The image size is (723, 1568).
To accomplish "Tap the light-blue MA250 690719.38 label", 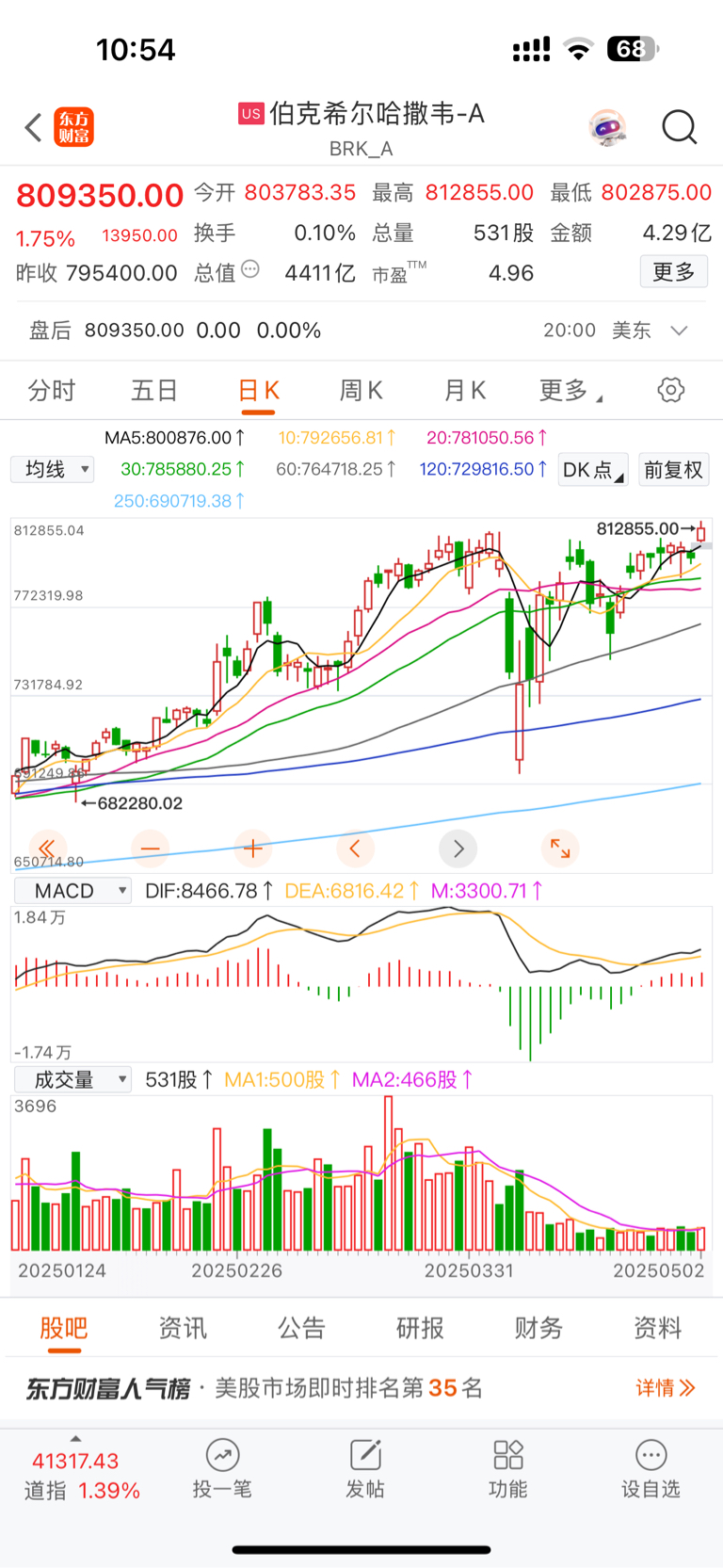I will point(180,501).
